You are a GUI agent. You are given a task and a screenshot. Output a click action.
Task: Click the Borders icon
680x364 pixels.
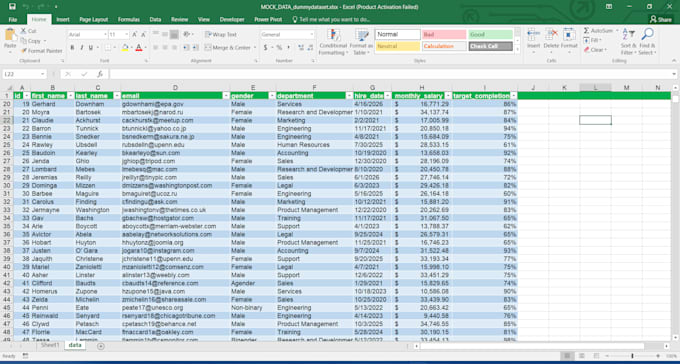tap(108, 47)
